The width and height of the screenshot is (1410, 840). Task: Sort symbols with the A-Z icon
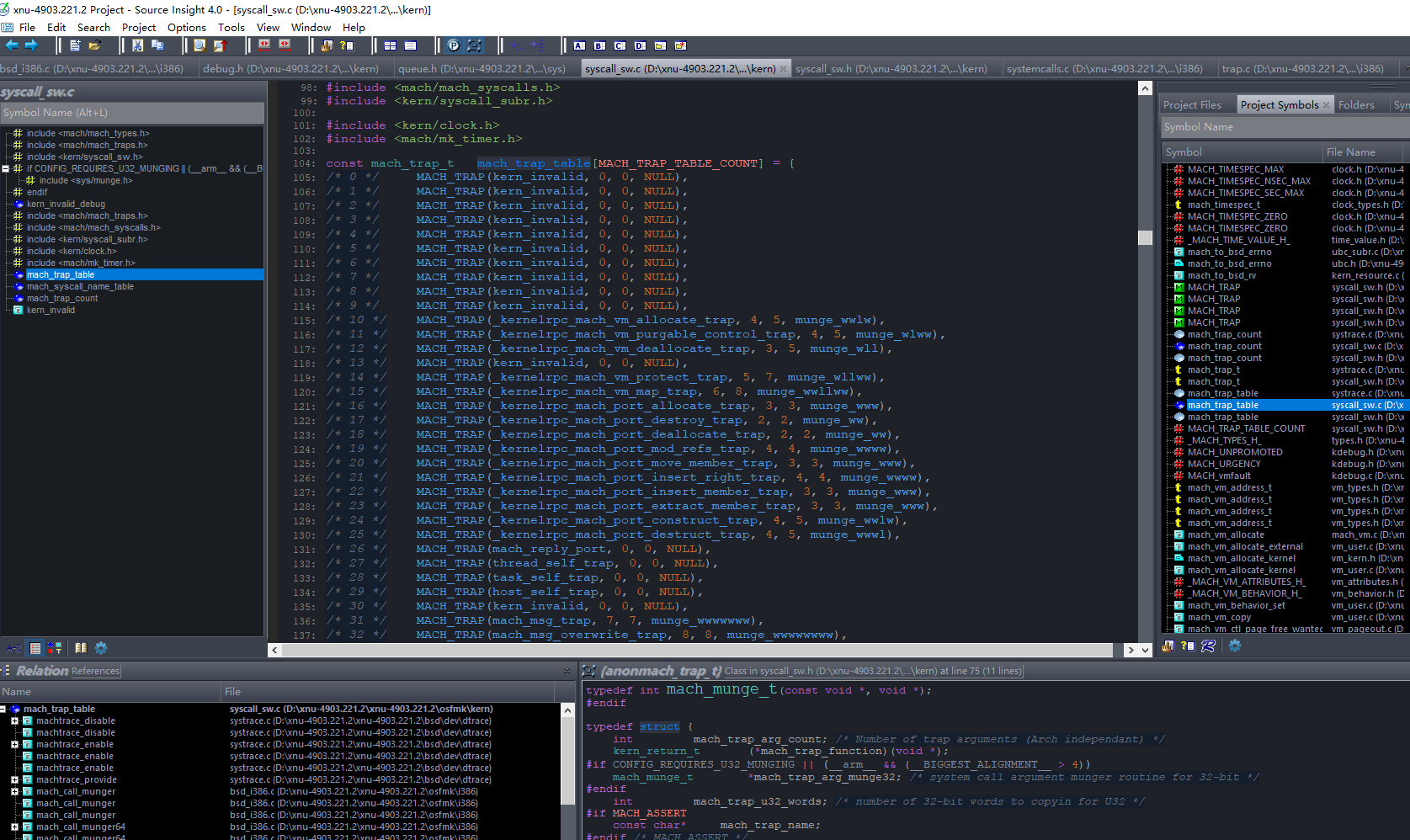click(14, 648)
